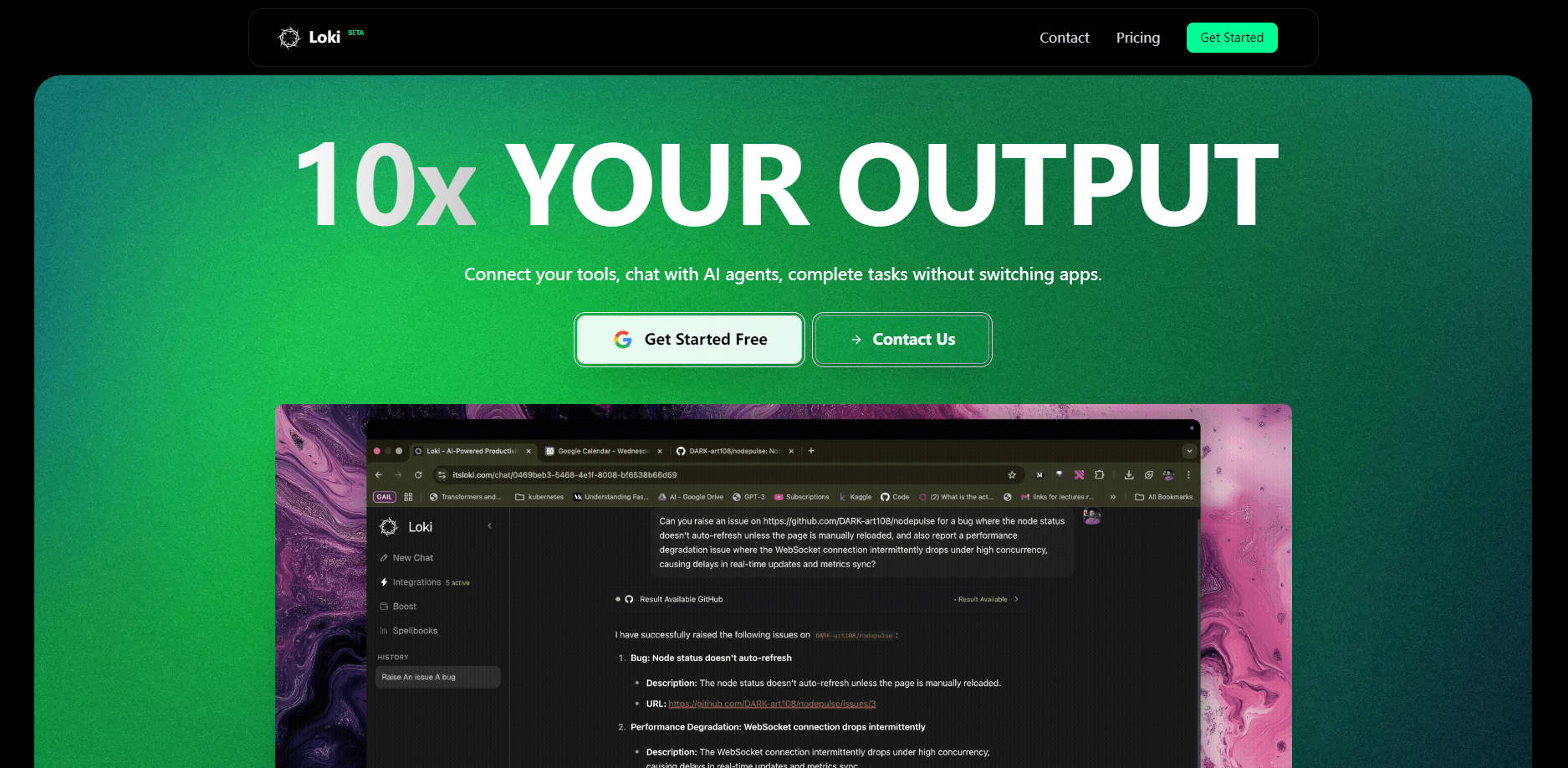
Task: Click the arrow icon beside Contact Us
Action: [856, 340]
